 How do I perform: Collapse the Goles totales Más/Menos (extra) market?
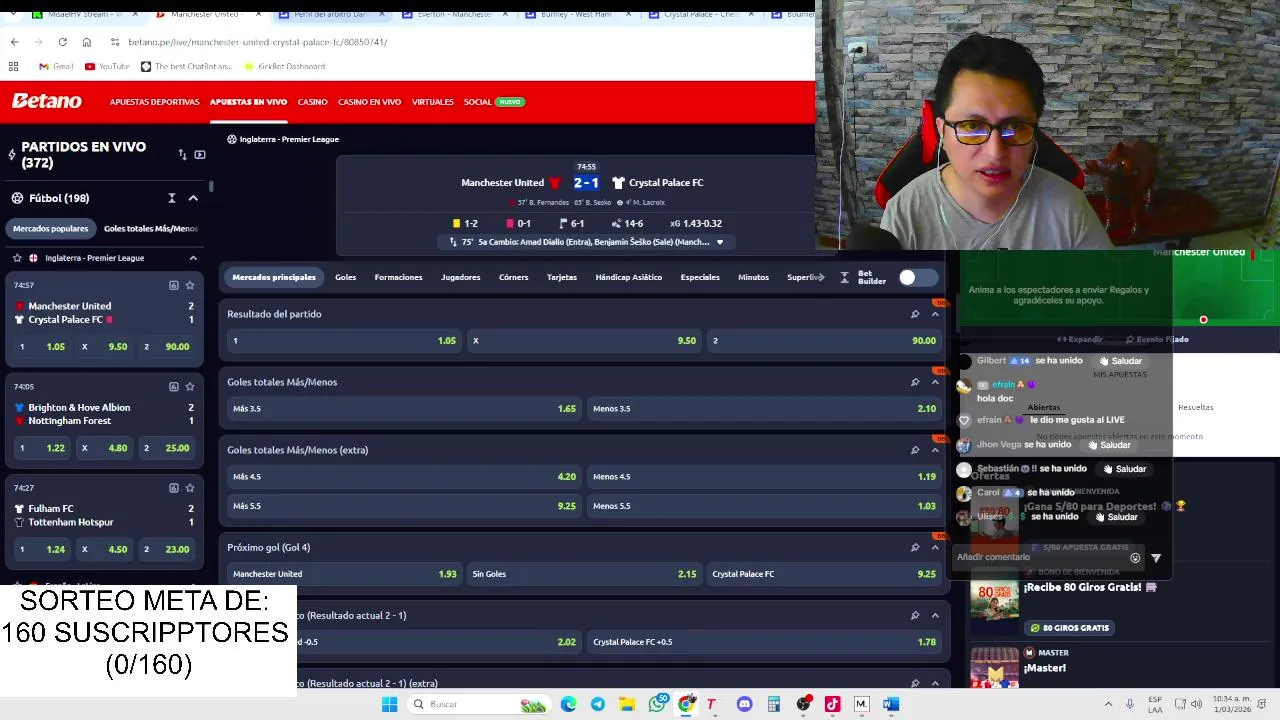point(935,450)
